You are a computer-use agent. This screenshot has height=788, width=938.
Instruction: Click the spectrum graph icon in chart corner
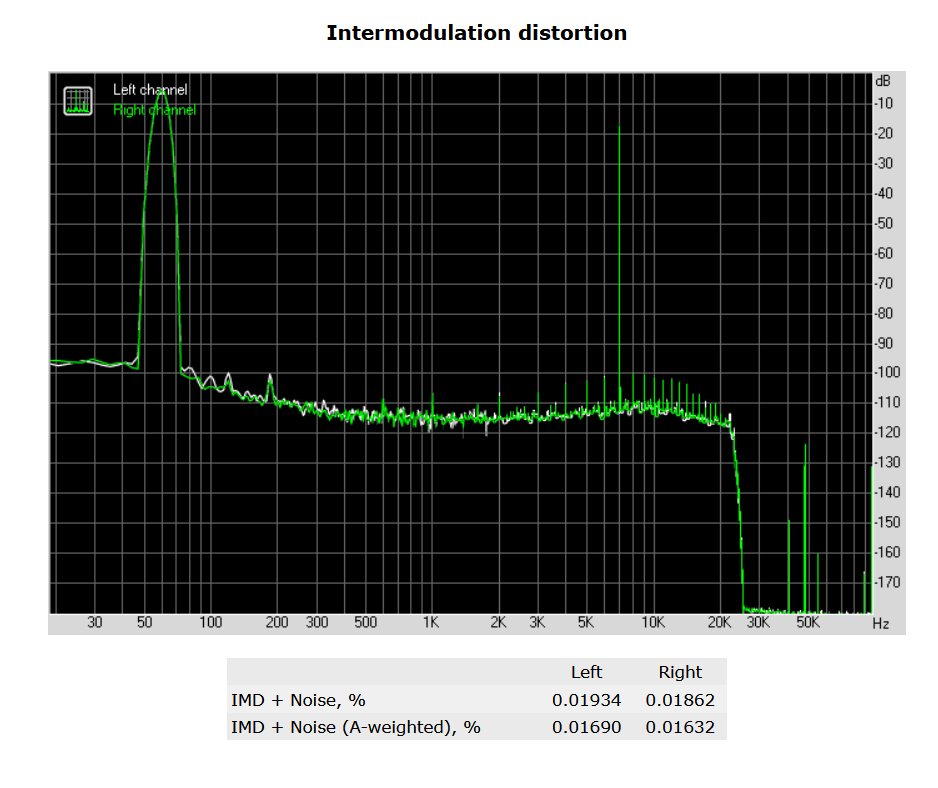point(78,101)
